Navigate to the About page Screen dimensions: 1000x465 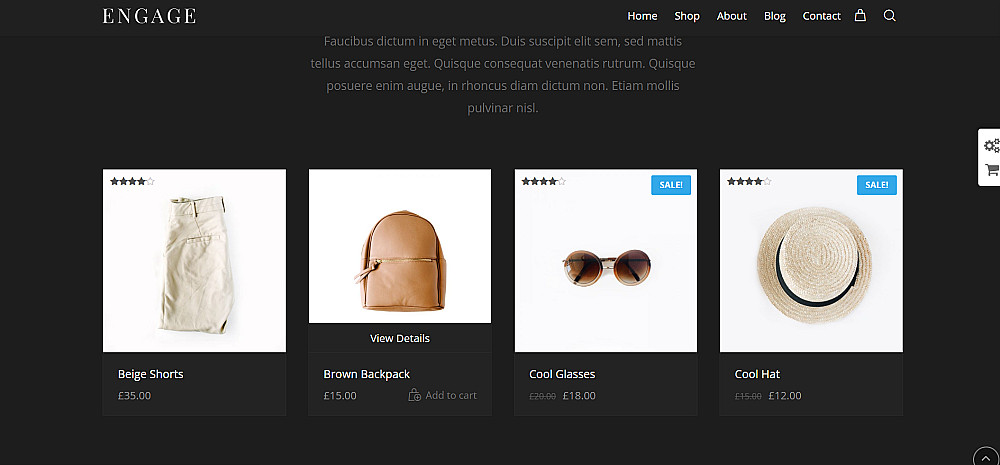(732, 16)
